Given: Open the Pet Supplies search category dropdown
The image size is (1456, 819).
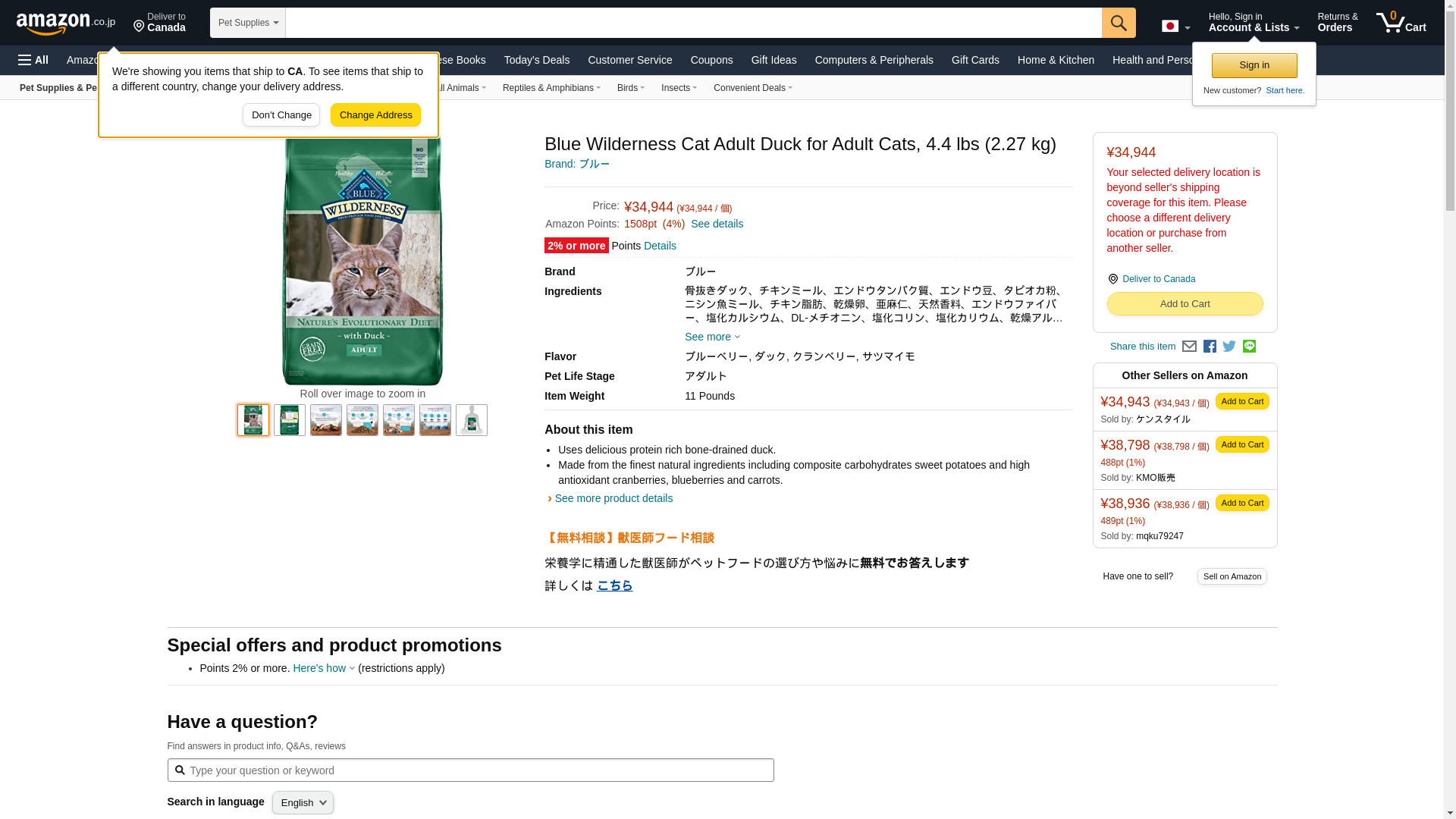Looking at the screenshot, I should coord(248,23).
